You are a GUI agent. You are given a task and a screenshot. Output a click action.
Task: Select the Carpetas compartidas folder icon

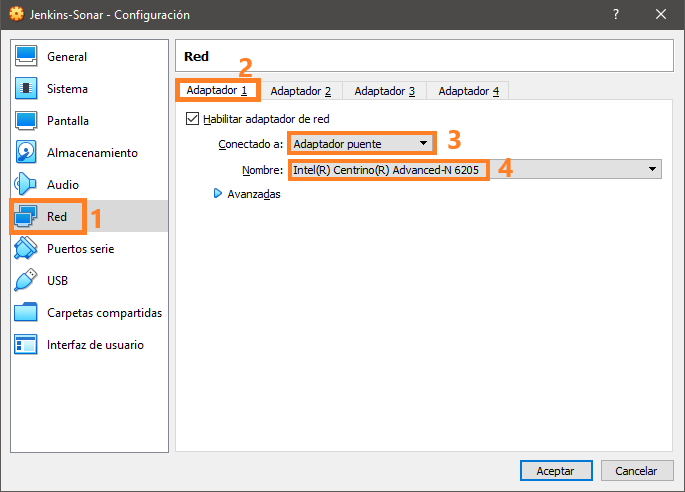(27, 313)
